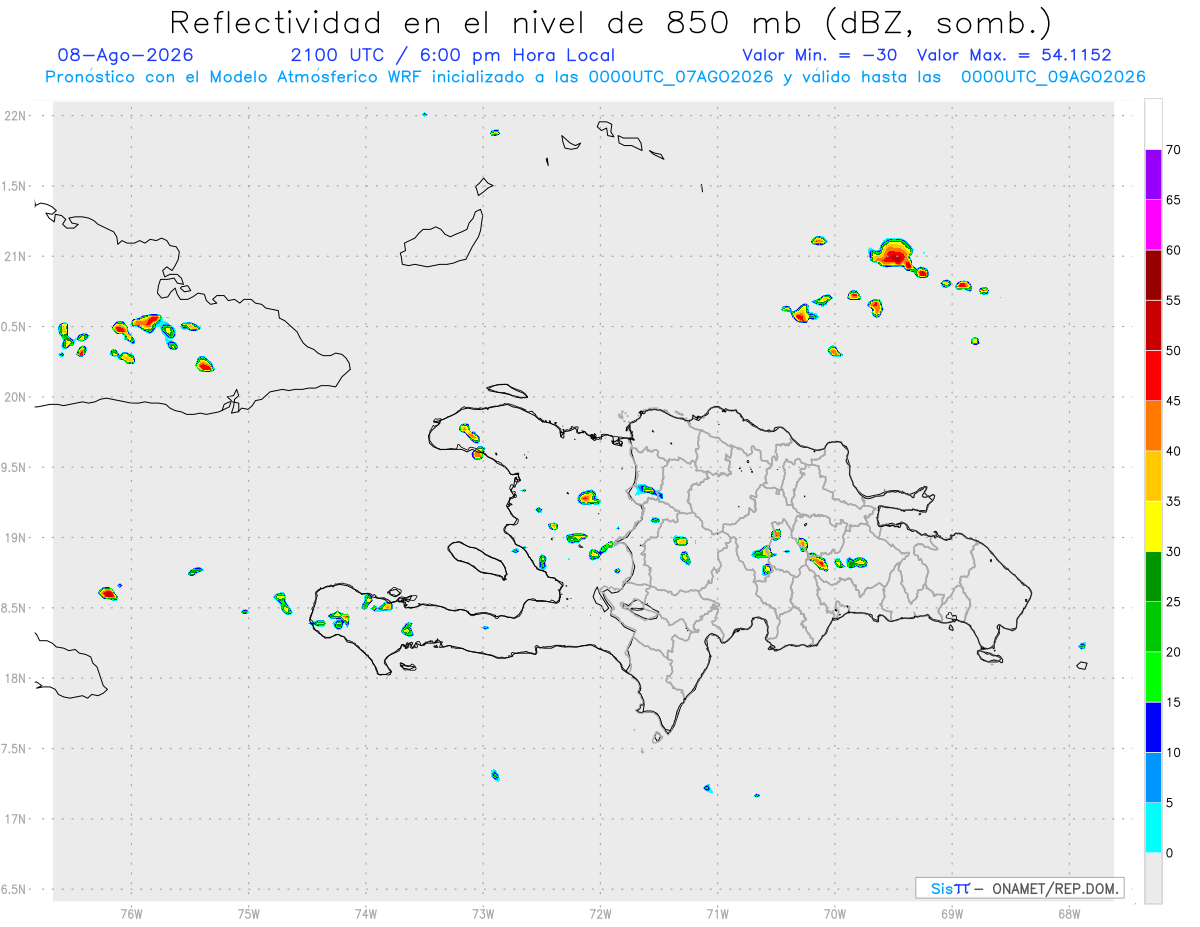Select the dark blue 10–15 dBZ colorbar band
This screenshot has height=927, width=1200.
click(1153, 727)
